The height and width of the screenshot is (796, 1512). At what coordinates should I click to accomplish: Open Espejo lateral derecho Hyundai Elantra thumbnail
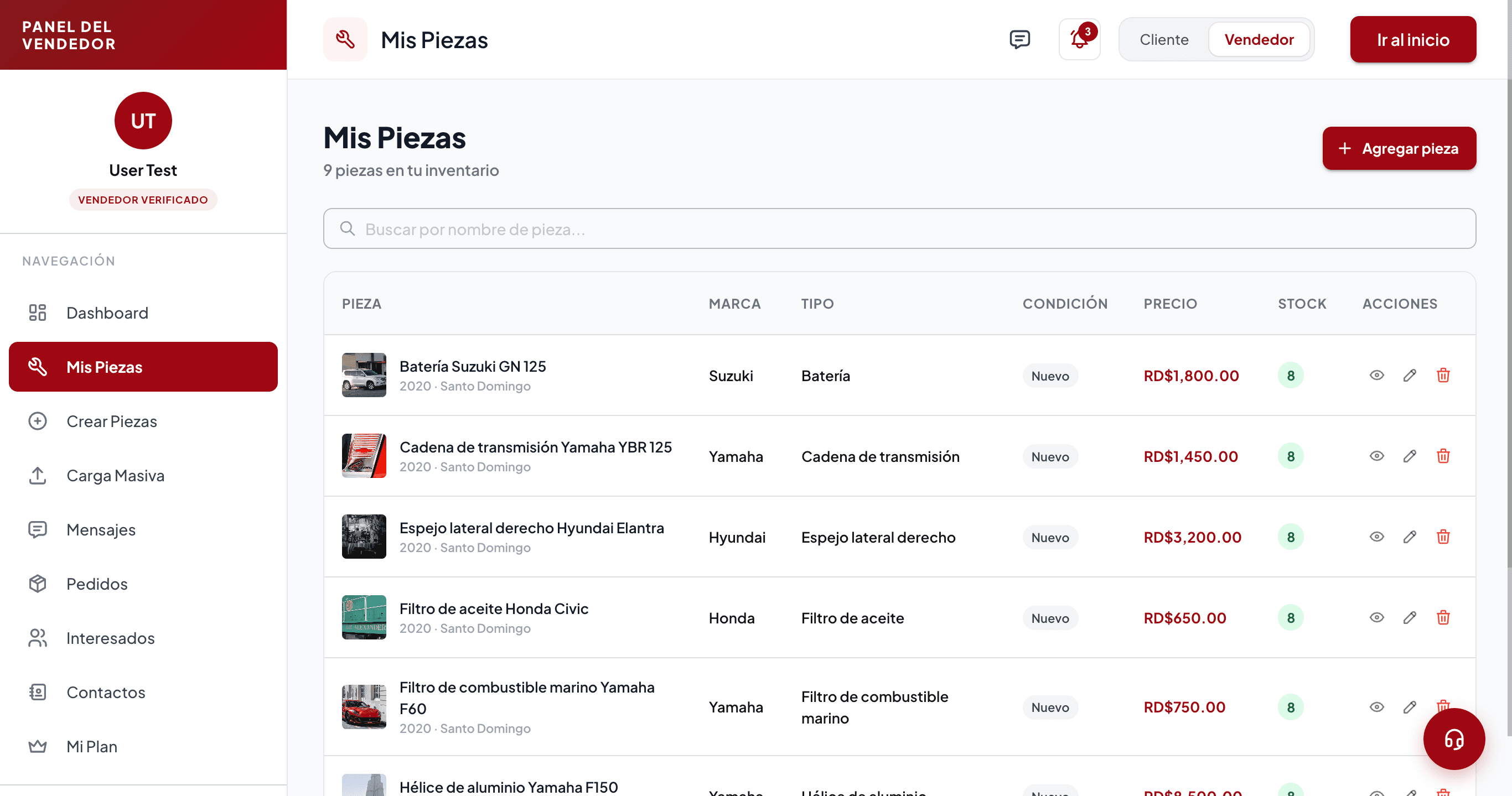[x=364, y=536]
